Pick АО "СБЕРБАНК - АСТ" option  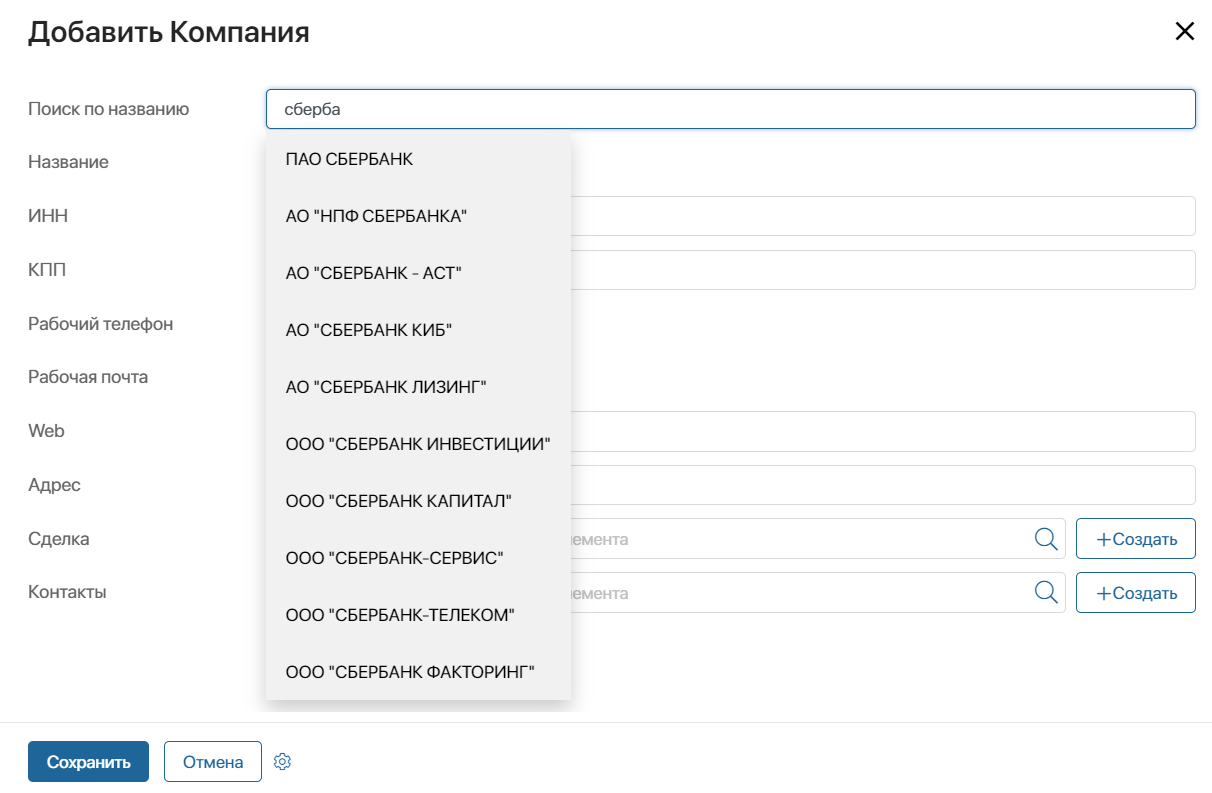coord(418,273)
